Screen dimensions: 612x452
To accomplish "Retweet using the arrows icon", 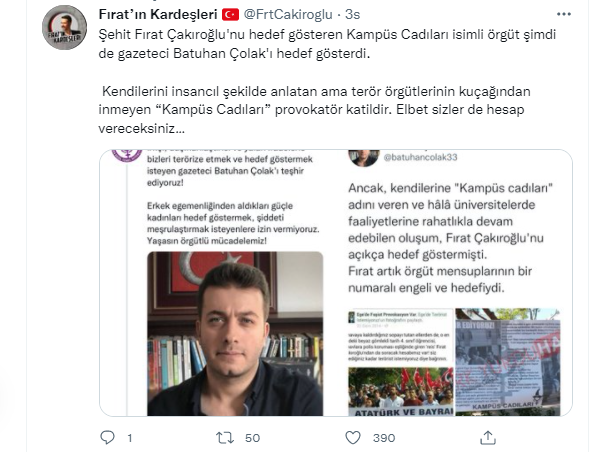I will pyautogui.click(x=225, y=438).
